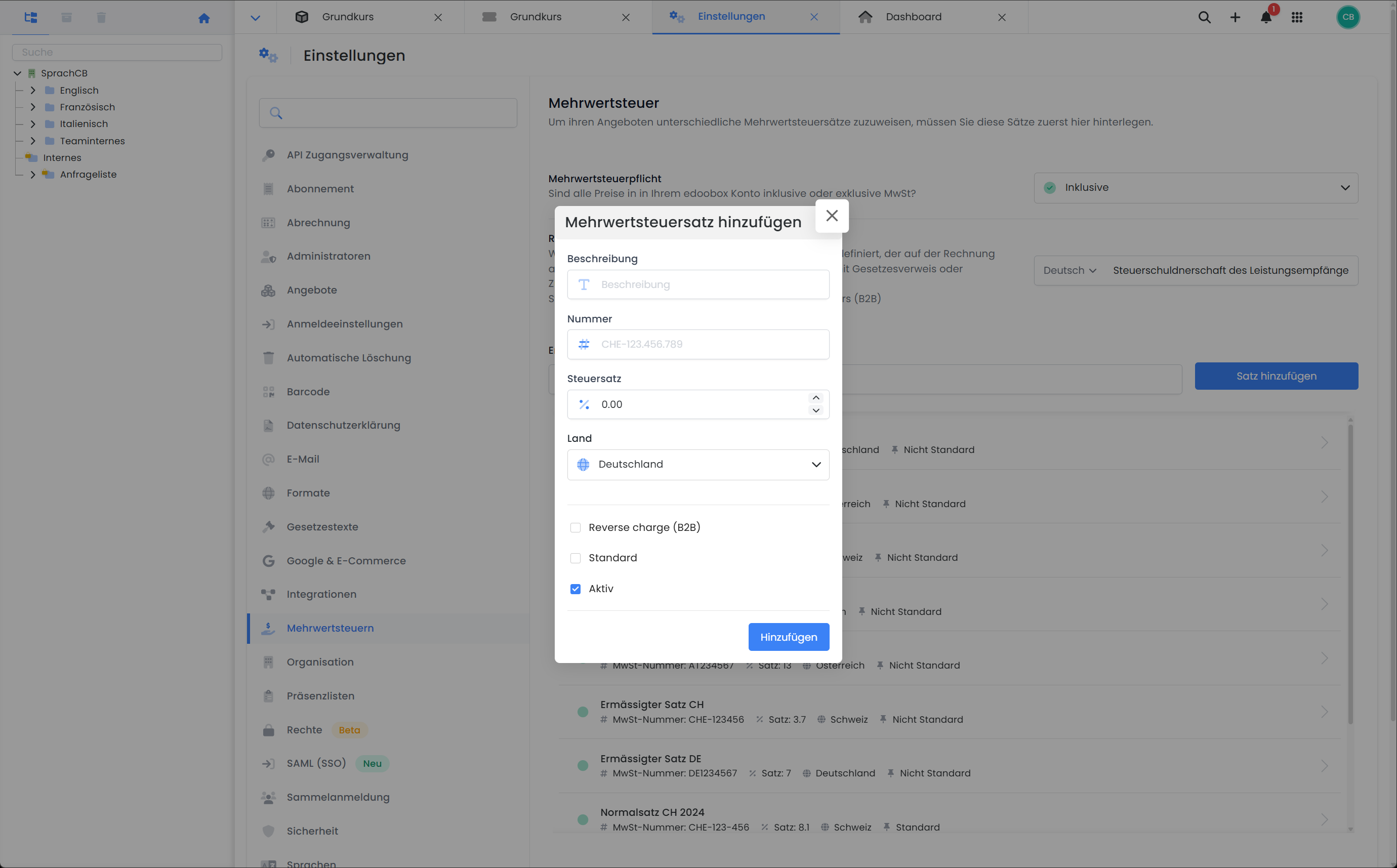Click the Satz hinzufügen button

tap(1276, 376)
